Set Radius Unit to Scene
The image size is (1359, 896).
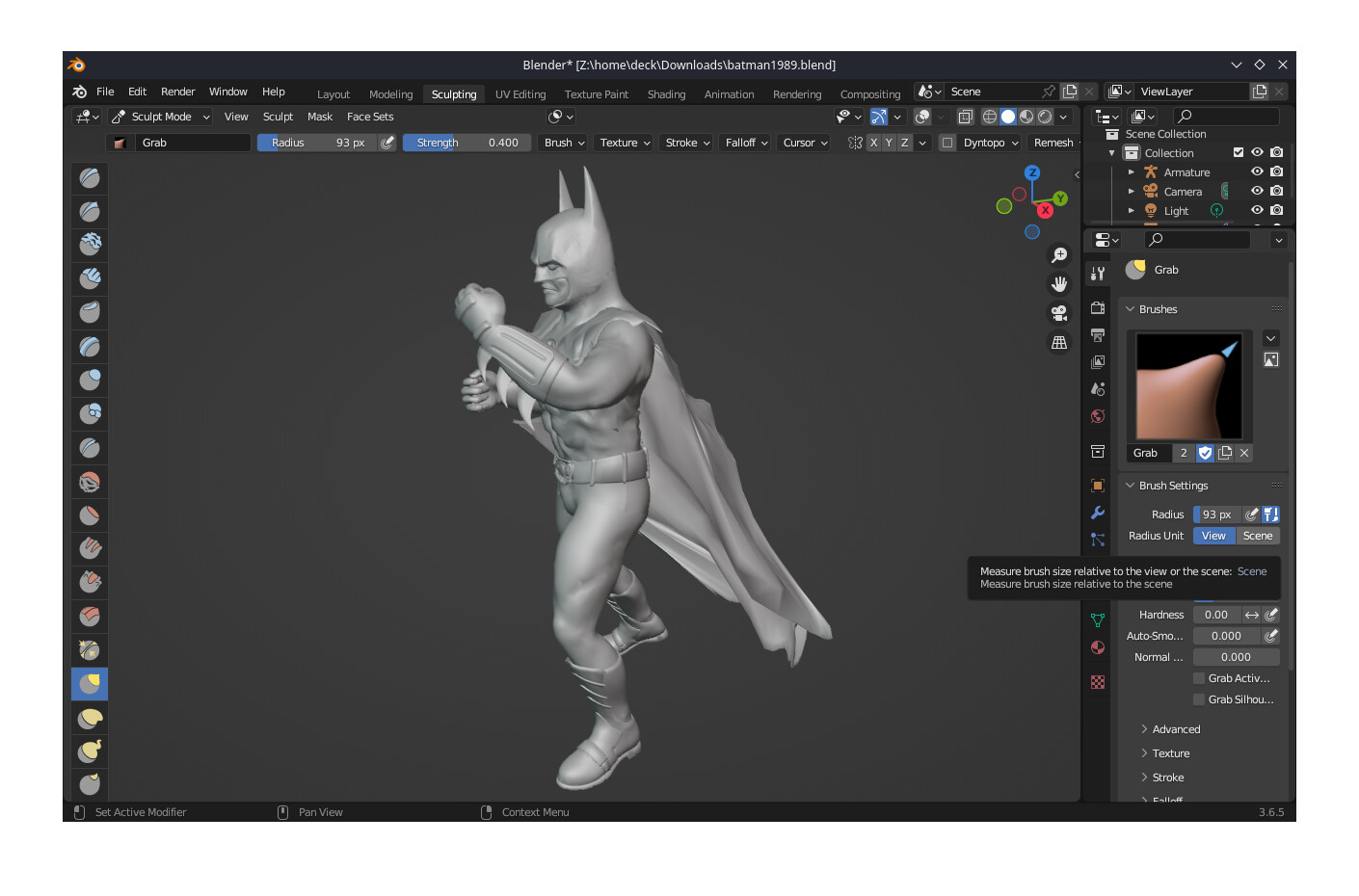pos(1258,536)
